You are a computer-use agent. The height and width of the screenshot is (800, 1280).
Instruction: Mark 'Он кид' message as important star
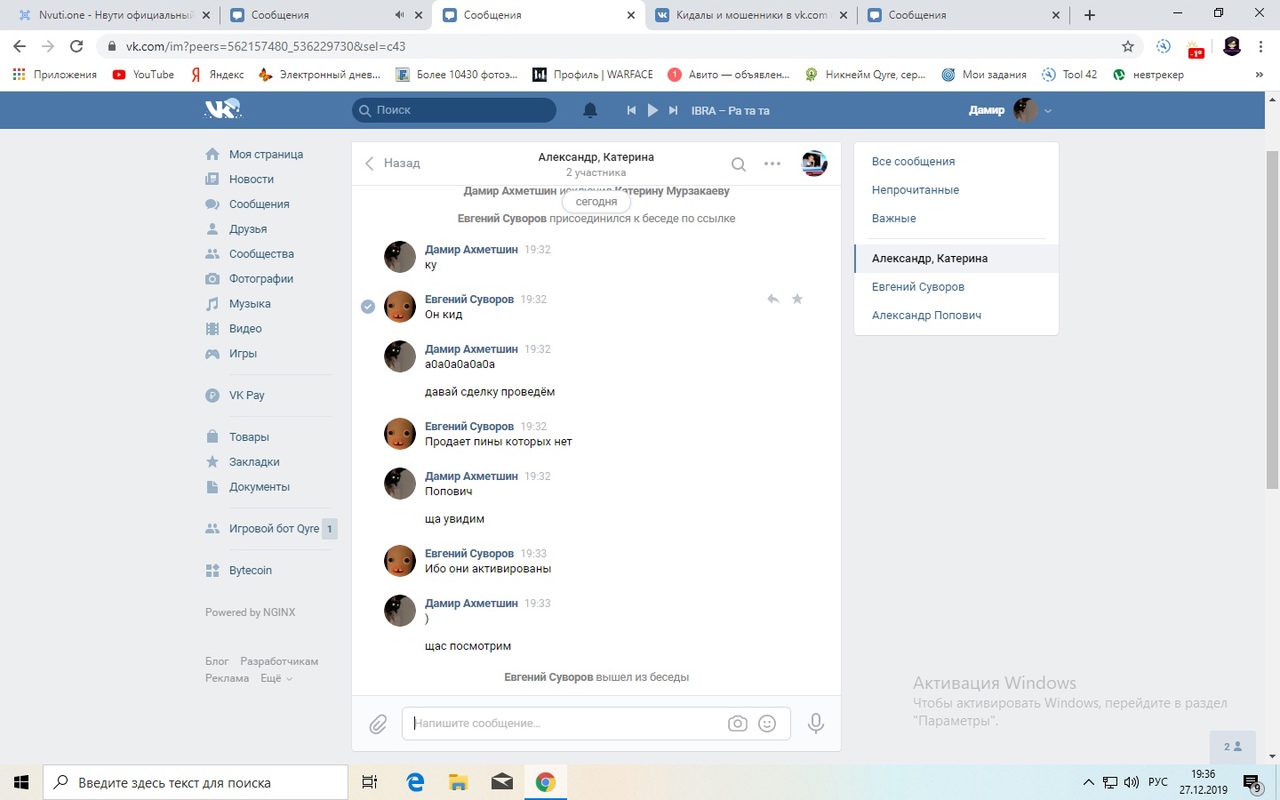pos(797,299)
